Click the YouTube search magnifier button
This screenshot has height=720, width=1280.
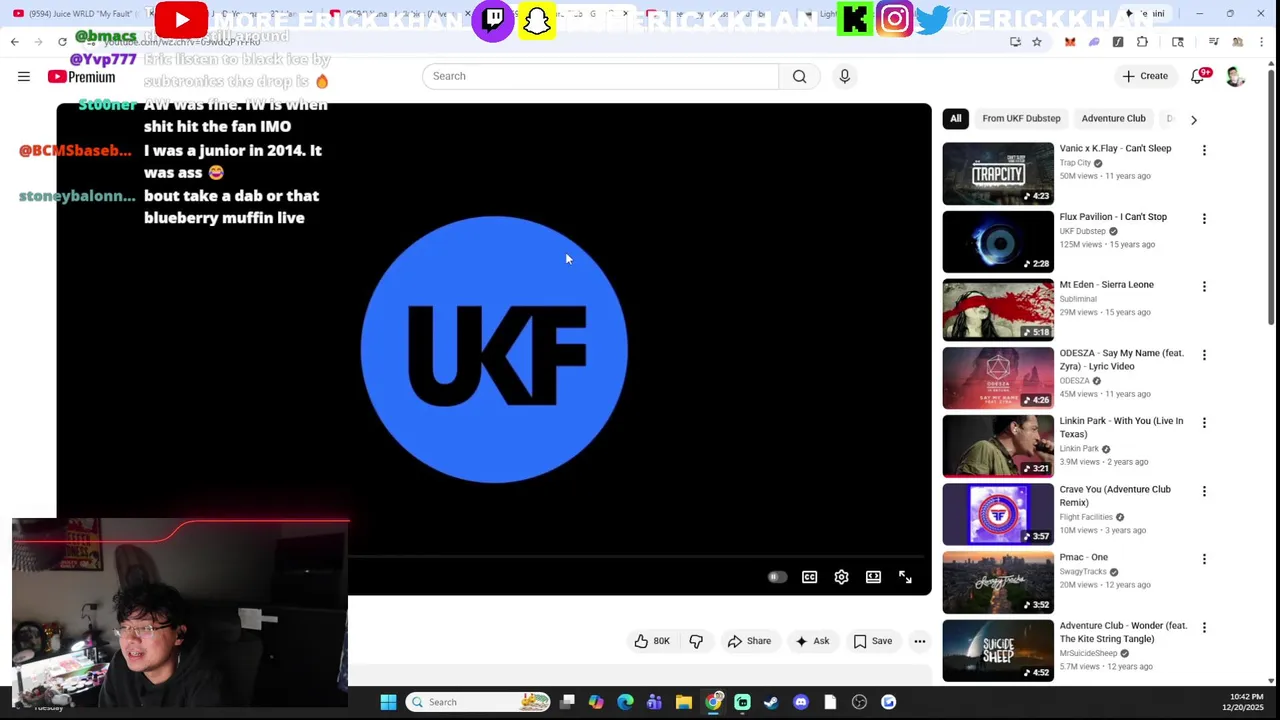pos(799,76)
